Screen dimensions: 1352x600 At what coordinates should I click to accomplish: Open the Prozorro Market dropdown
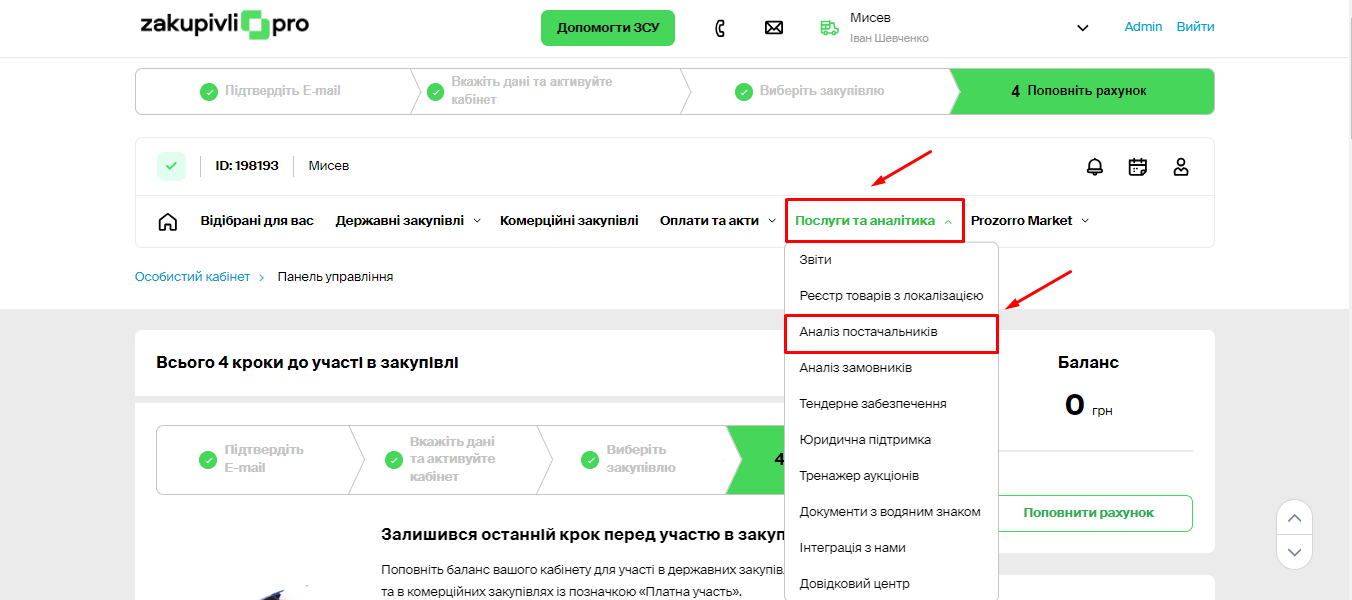click(1029, 221)
